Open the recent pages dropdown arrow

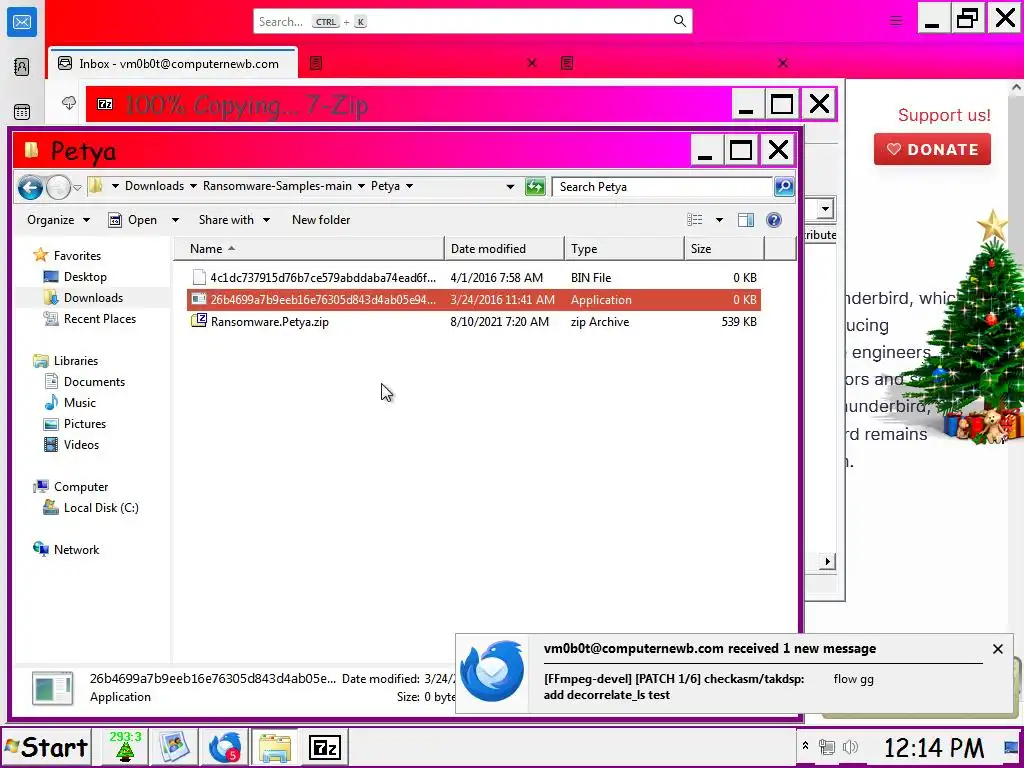pyautogui.click(x=77, y=187)
